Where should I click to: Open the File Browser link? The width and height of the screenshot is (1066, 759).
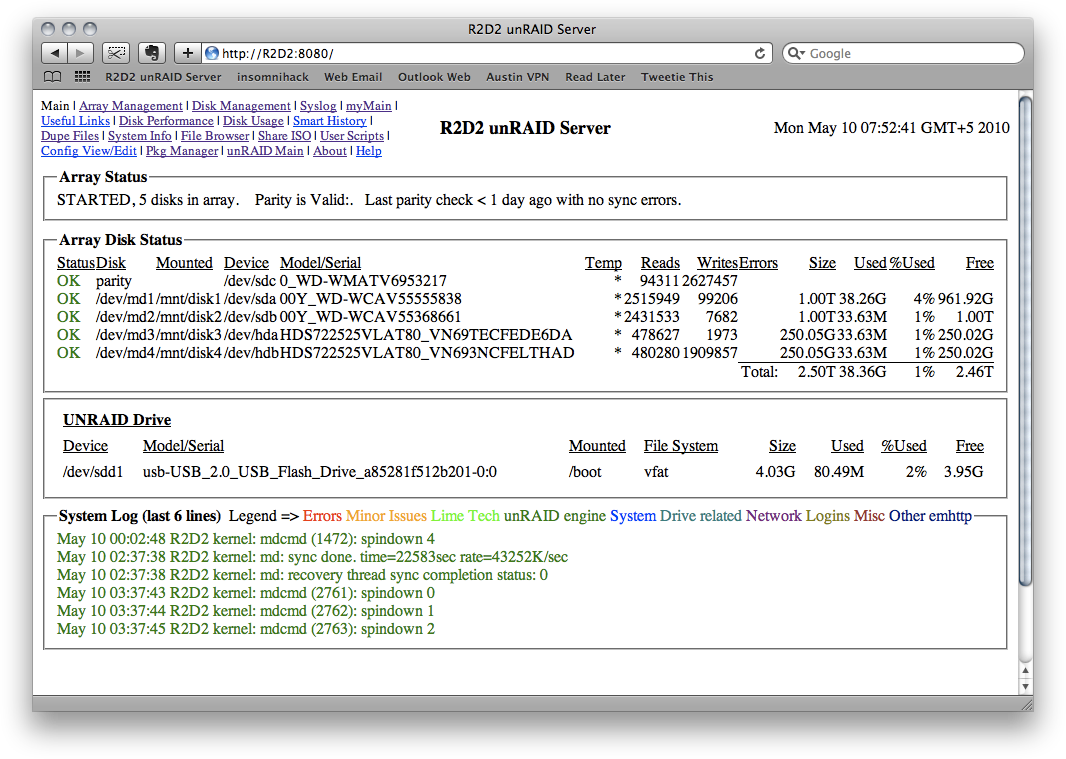tap(215, 135)
